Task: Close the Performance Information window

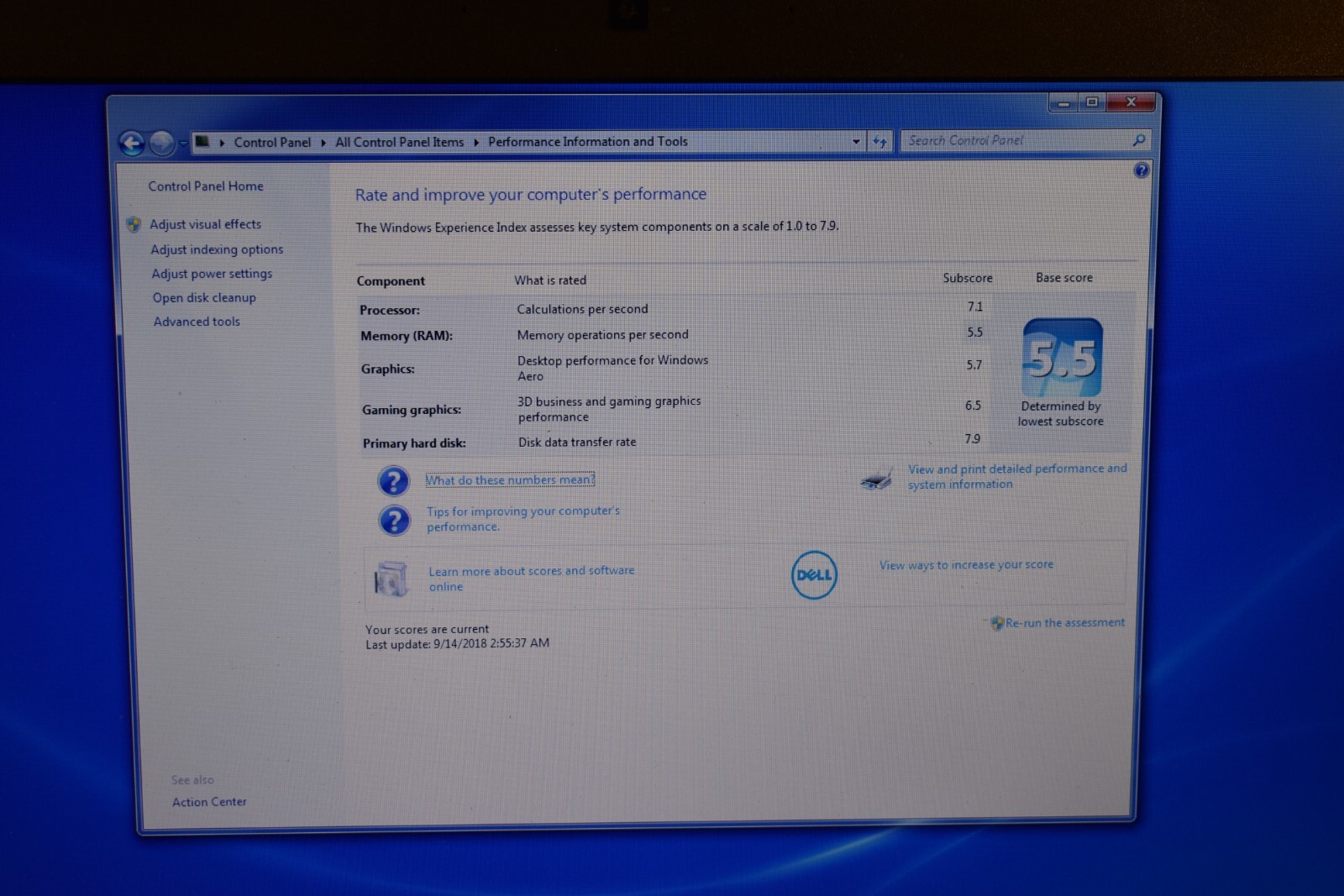Action: [x=1131, y=102]
